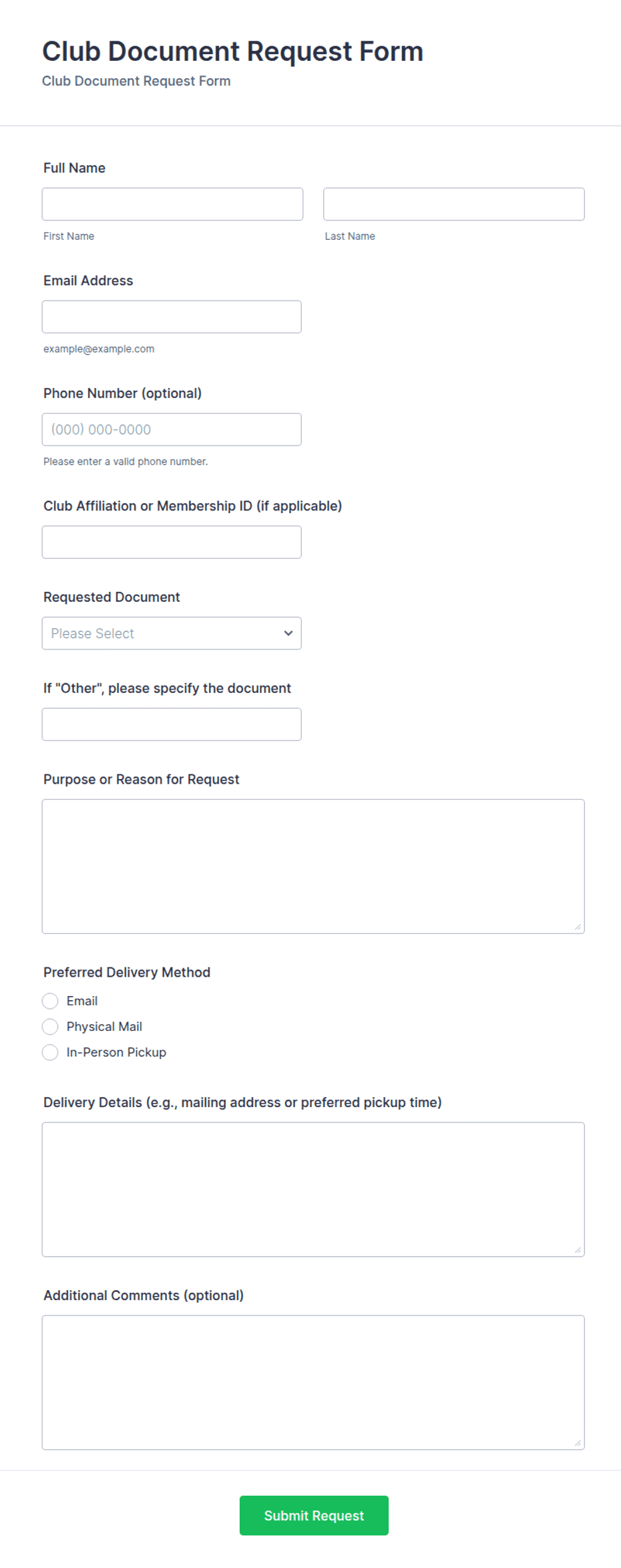Click the Email radio option label
The image size is (621, 1568).
[x=82, y=1001]
